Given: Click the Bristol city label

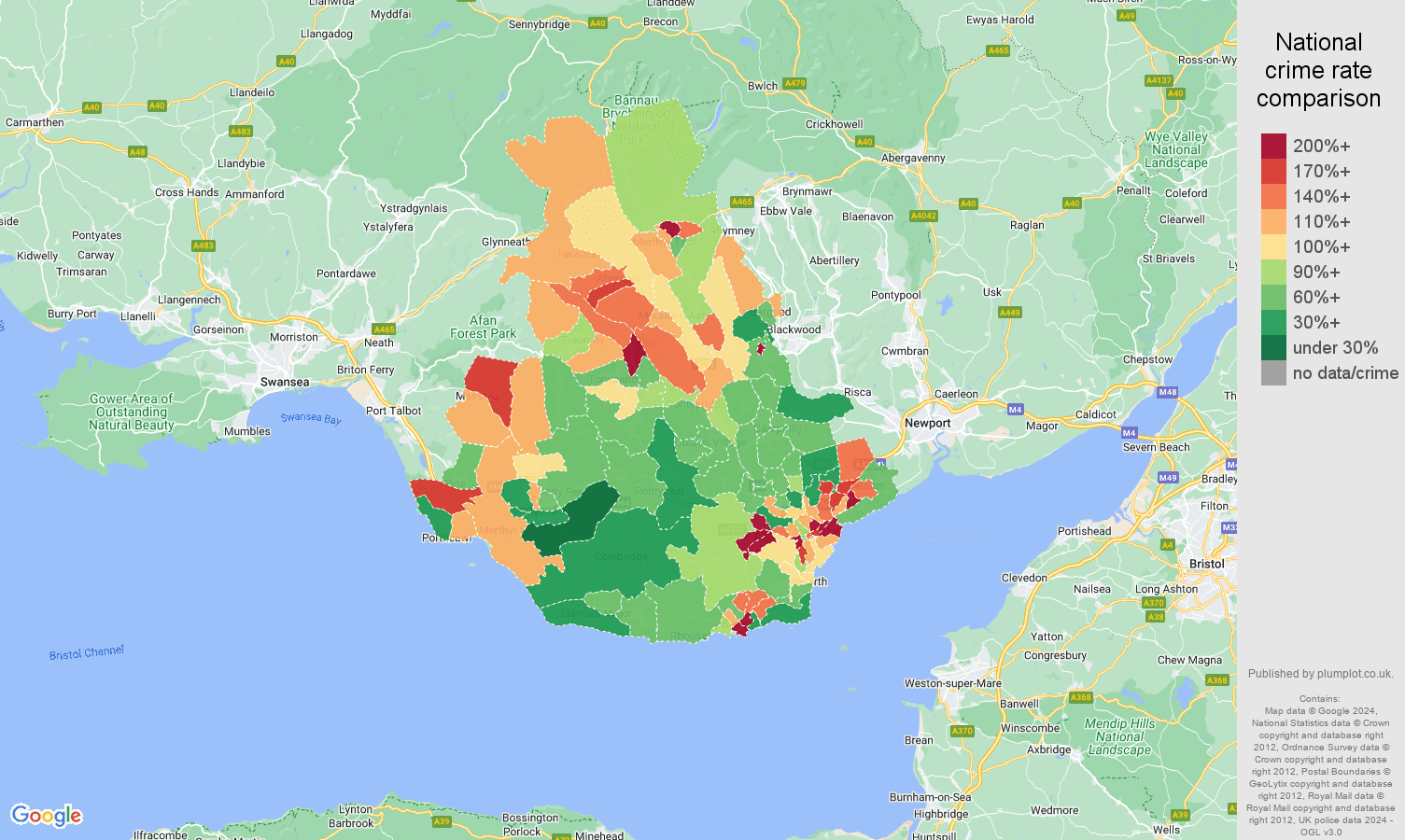Looking at the screenshot, I should tap(1207, 564).
